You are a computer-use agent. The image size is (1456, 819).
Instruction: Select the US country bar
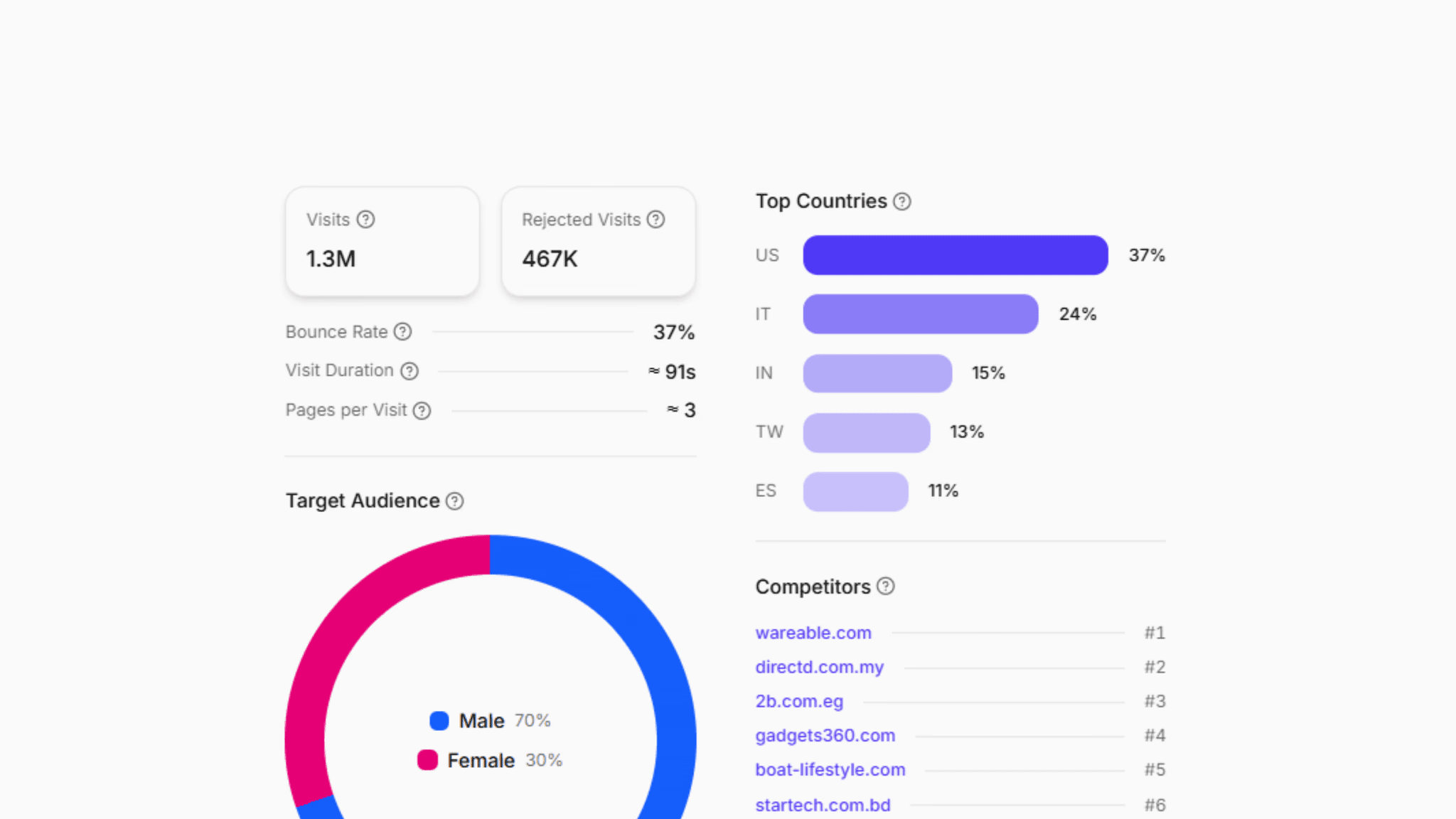click(x=955, y=255)
